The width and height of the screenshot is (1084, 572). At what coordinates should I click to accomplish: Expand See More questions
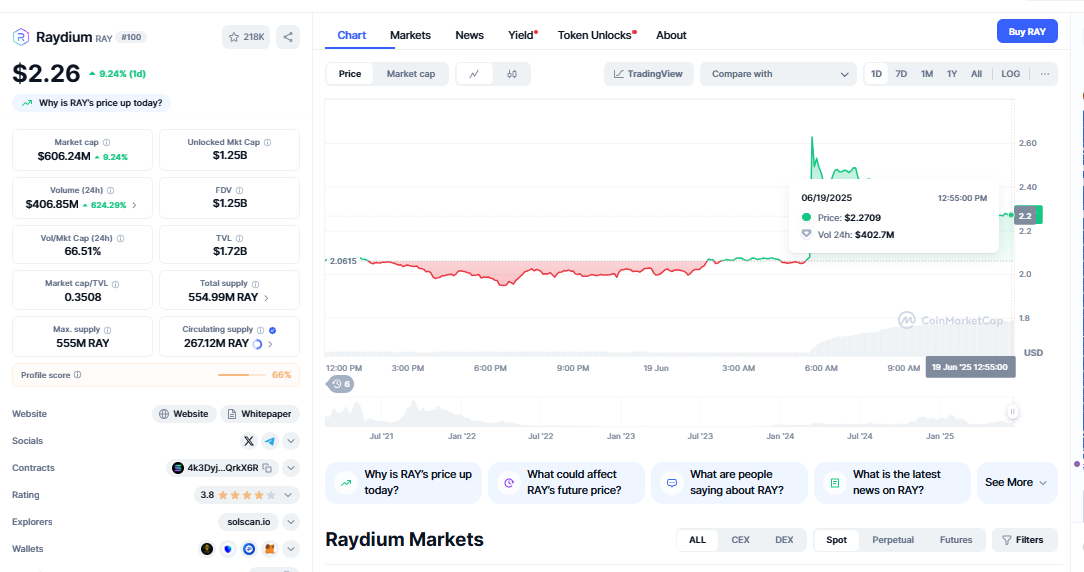coord(1016,483)
